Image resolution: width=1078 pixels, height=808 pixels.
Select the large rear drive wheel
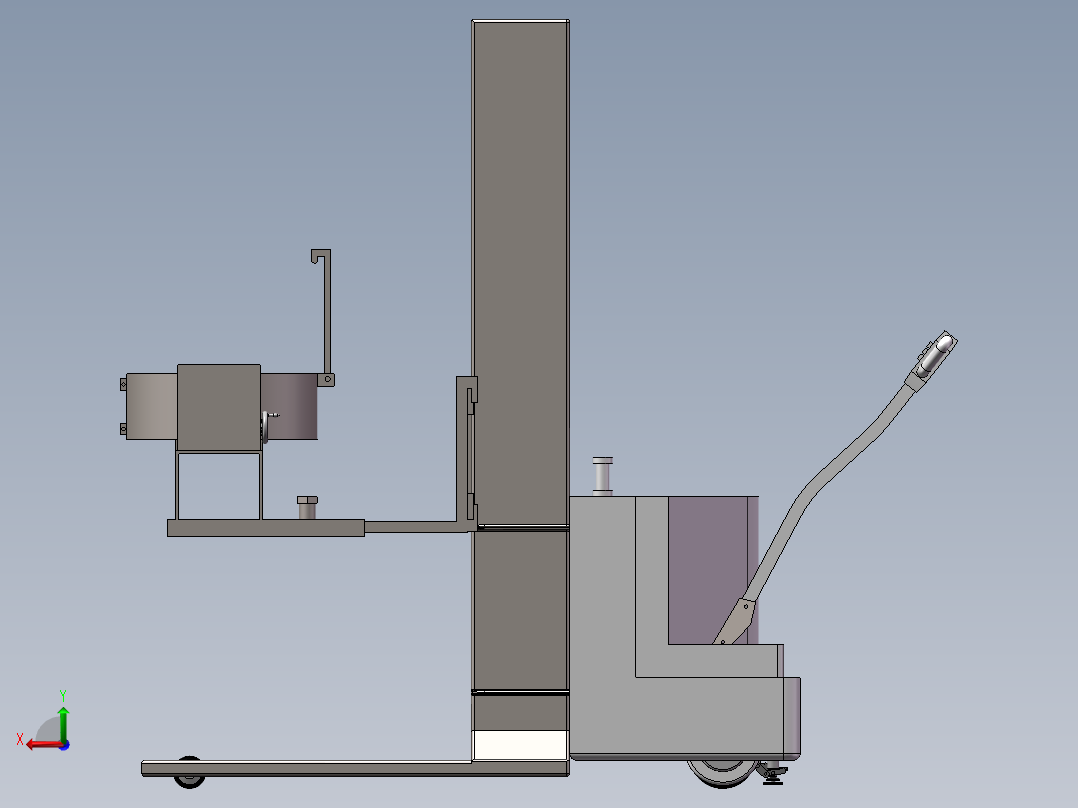(722, 772)
